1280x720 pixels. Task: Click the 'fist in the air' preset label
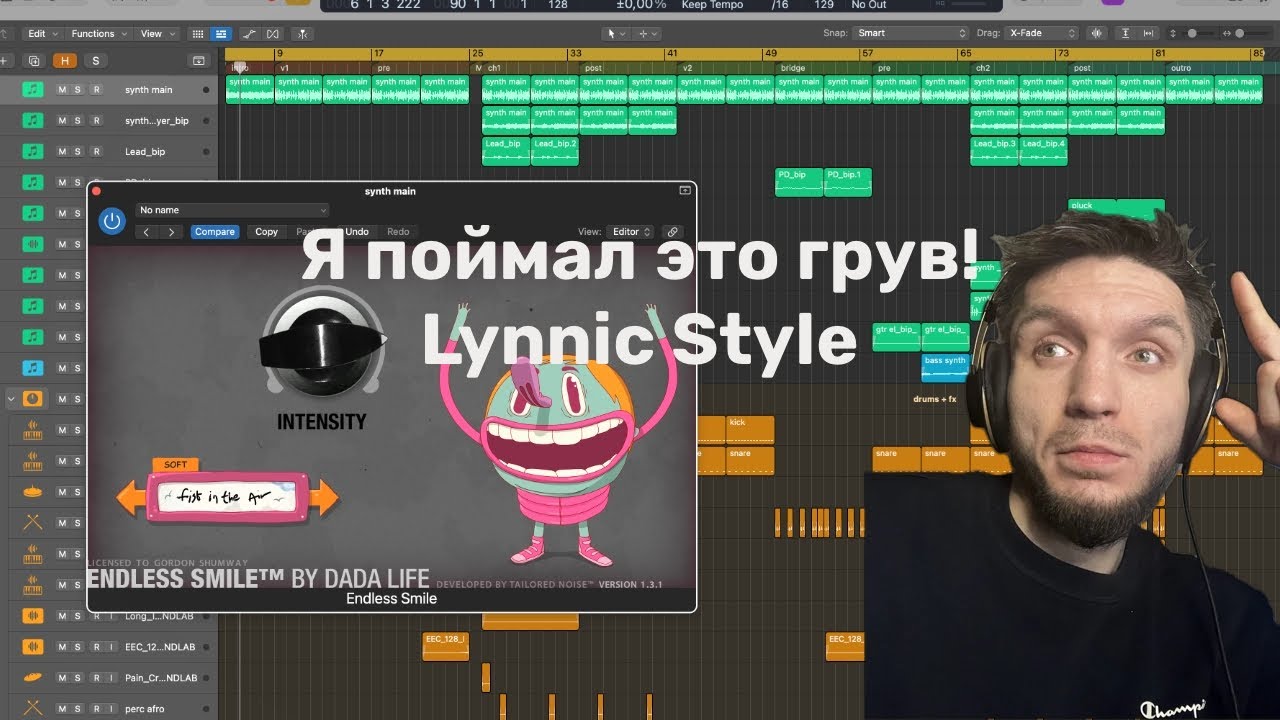coord(227,497)
